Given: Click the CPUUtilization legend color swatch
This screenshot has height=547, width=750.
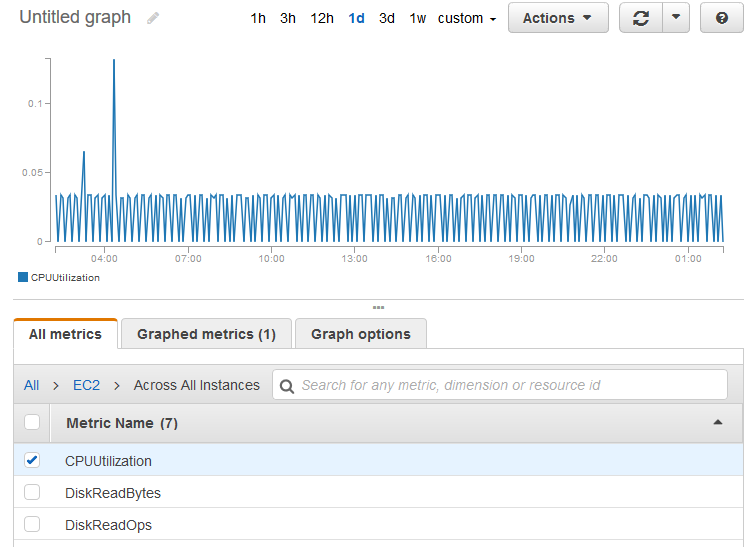Looking at the screenshot, I should (23, 278).
